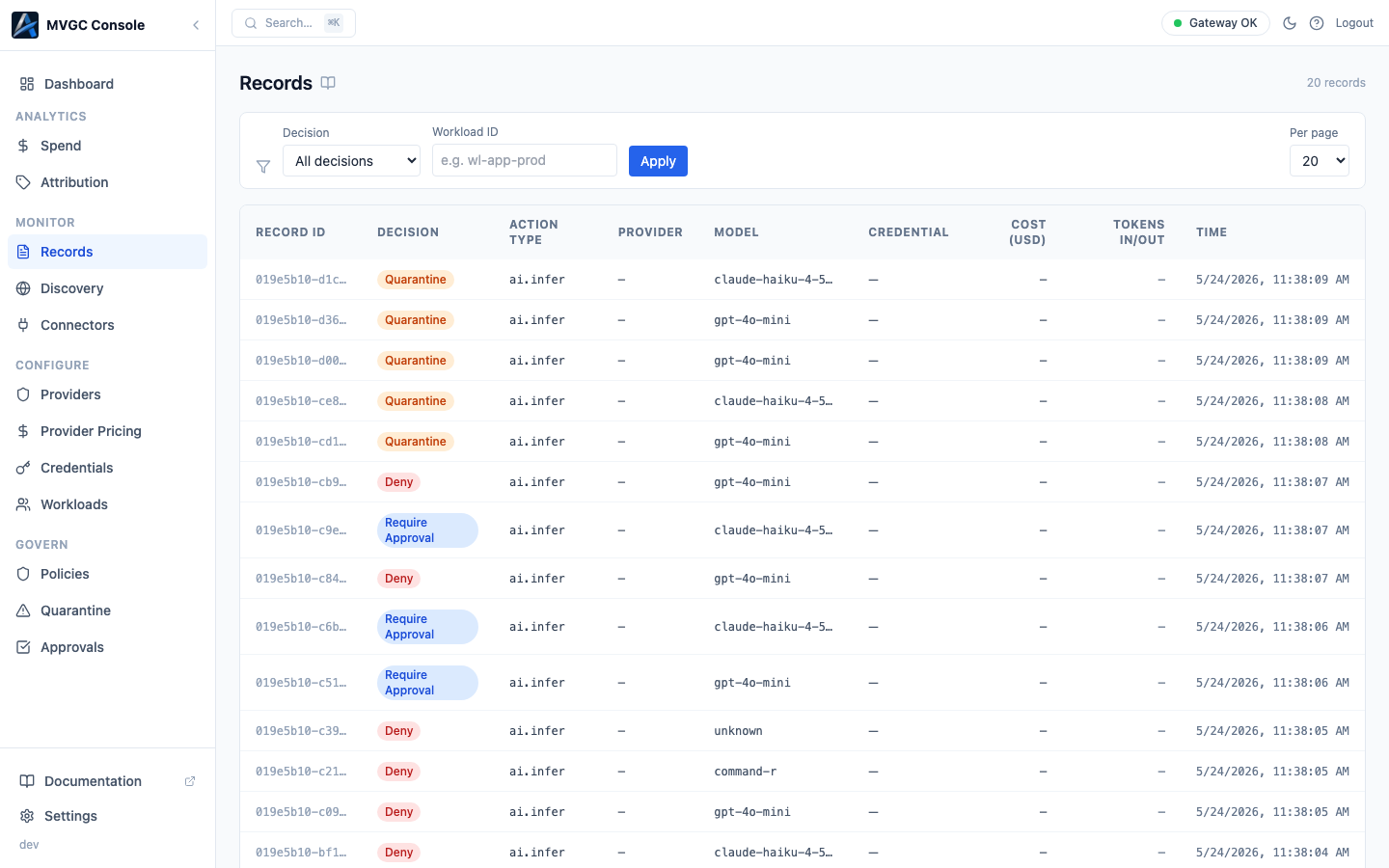
Task: Click Deny badge in record 019e5b10-c84 row
Action: point(398,579)
